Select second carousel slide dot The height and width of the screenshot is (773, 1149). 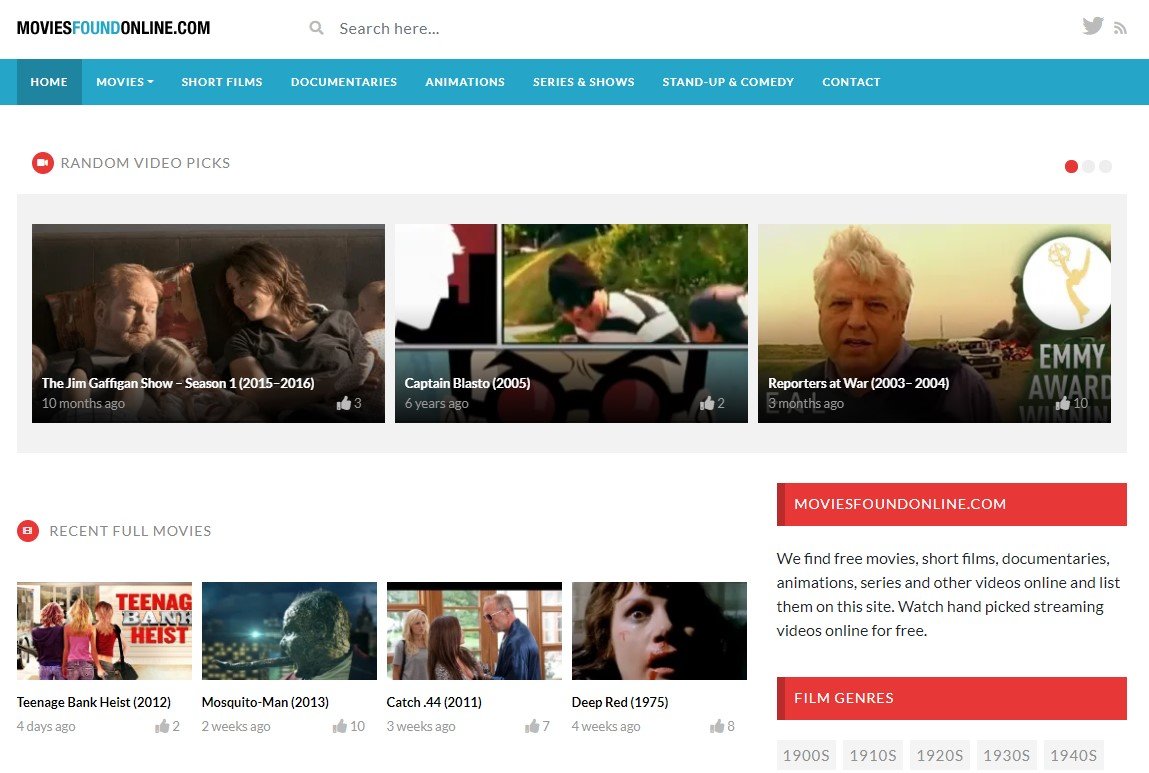1088,166
